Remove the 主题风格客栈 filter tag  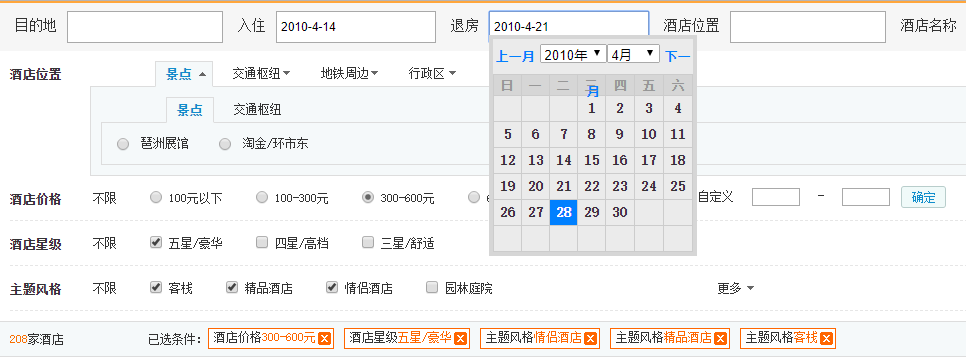827,339
